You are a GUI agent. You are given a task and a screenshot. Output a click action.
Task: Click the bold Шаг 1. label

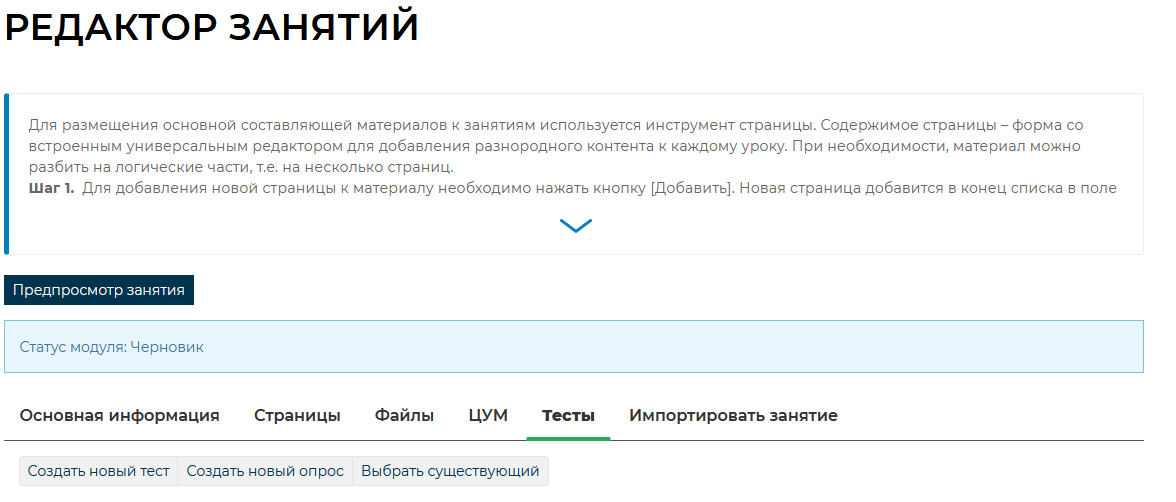pyautogui.click(x=51, y=188)
